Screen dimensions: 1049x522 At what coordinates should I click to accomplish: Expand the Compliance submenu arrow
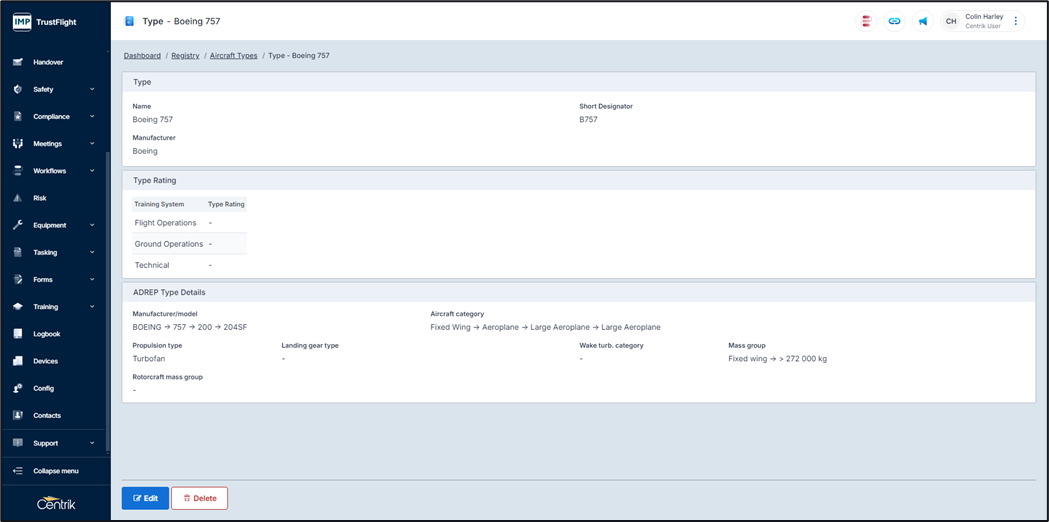pos(92,116)
